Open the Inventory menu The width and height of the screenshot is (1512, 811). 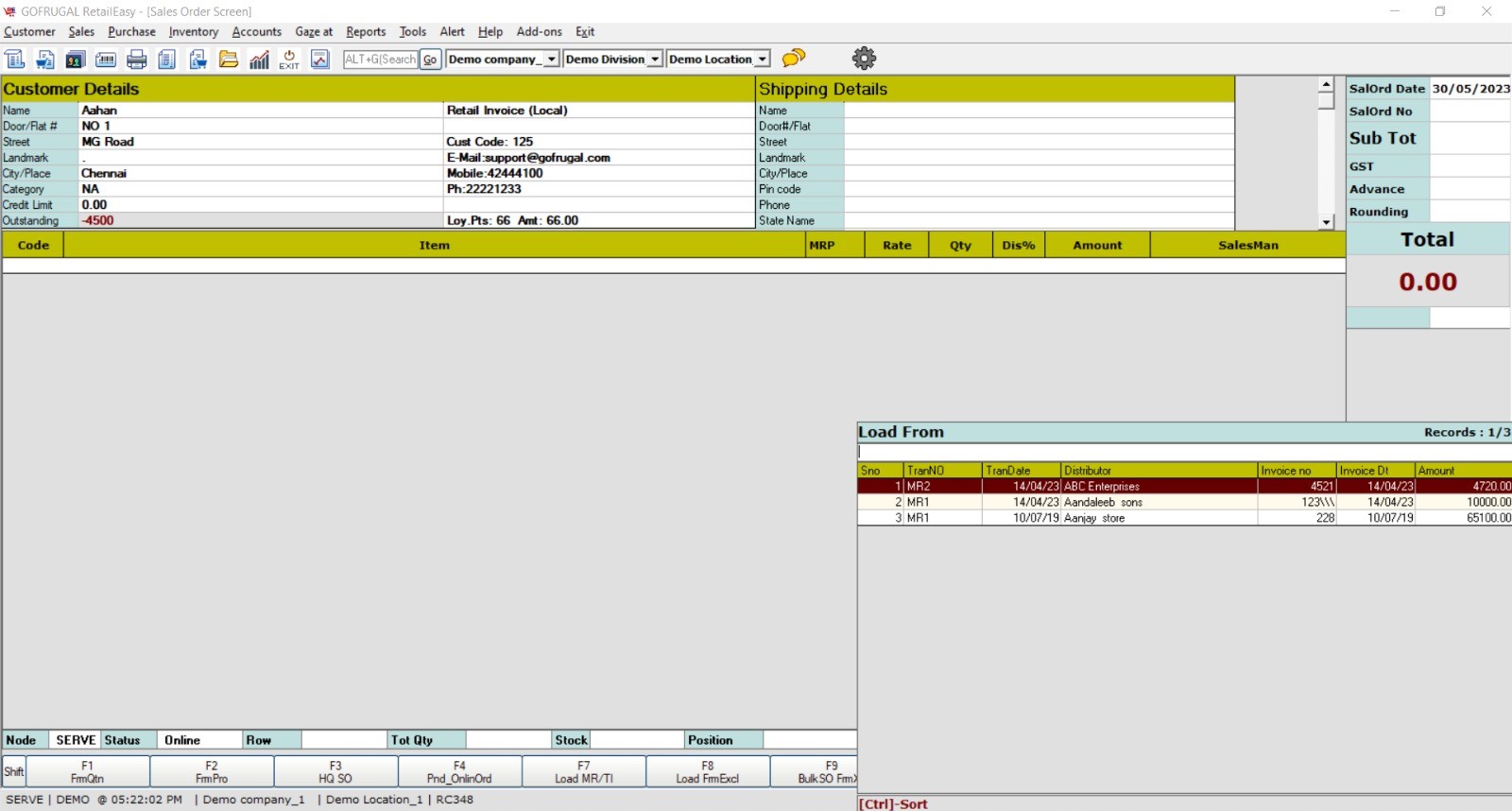(x=194, y=31)
